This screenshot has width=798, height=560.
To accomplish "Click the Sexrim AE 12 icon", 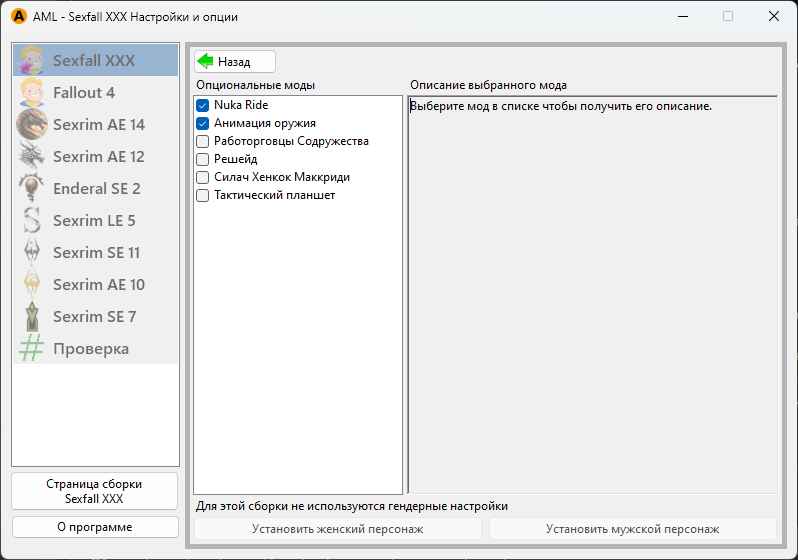I will (32, 157).
